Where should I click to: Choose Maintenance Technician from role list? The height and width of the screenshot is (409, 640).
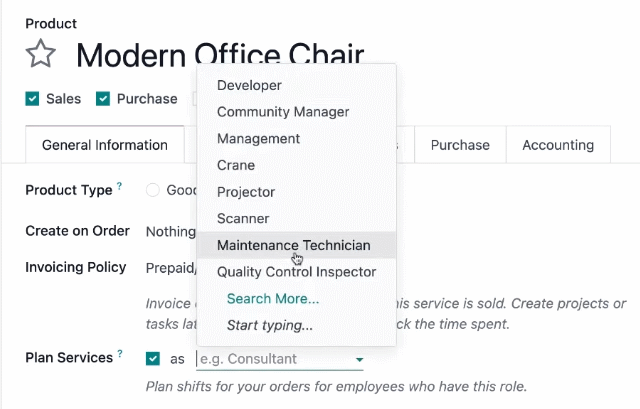pyautogui.click(x=296, y=245)
